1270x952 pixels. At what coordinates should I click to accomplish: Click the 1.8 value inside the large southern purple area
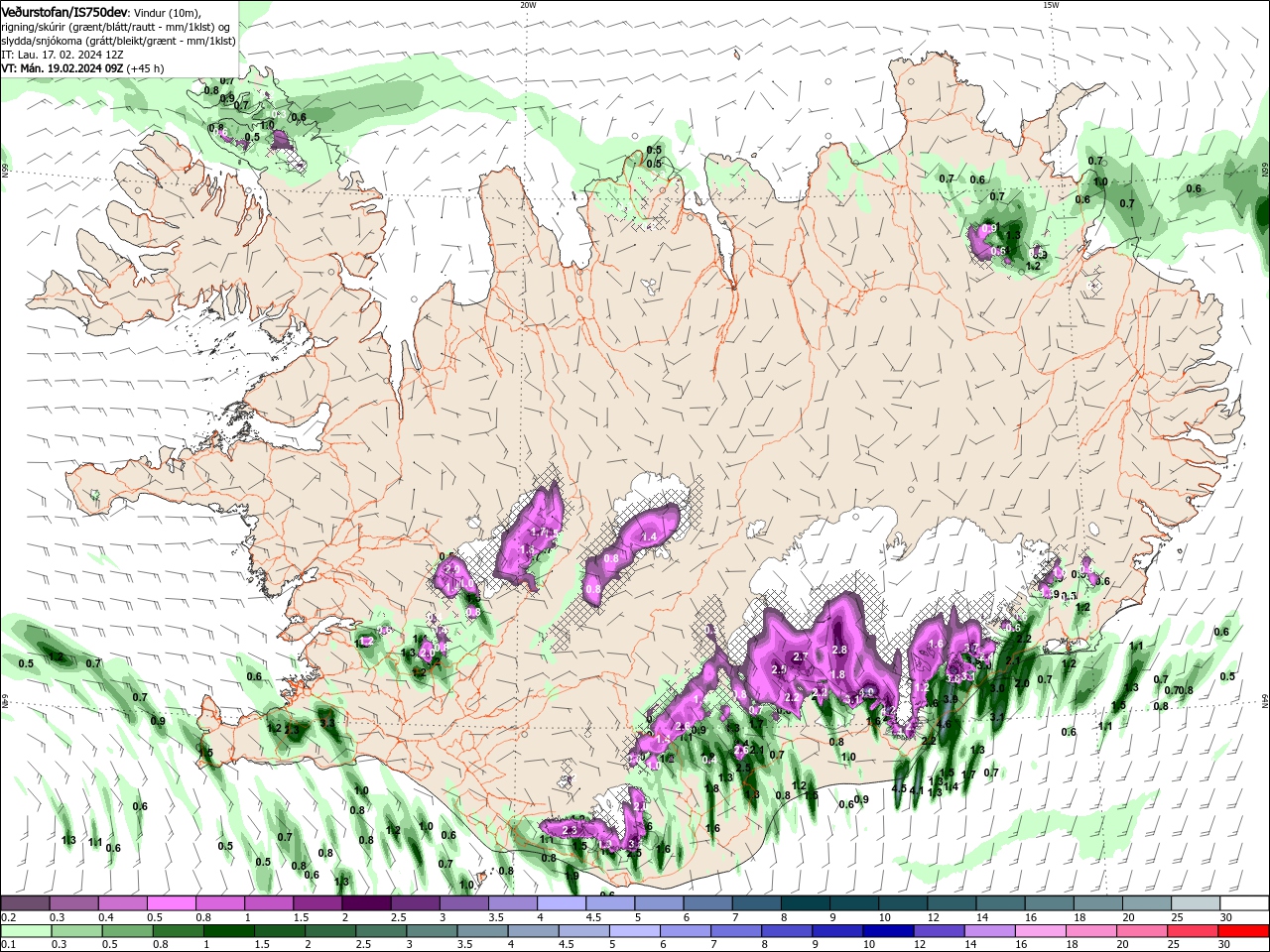point(837,675)
